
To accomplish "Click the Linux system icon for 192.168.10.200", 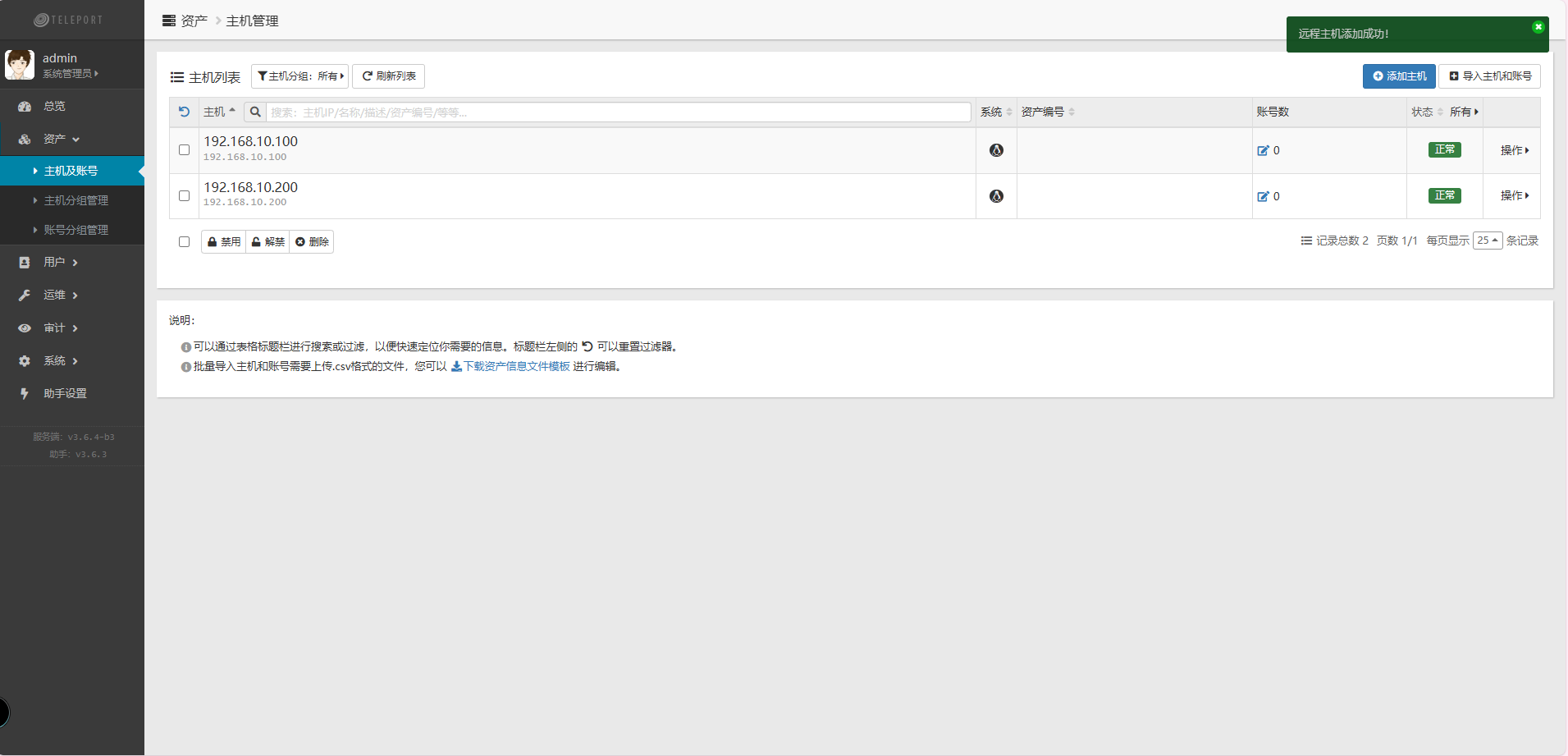I will click(996, 196).
